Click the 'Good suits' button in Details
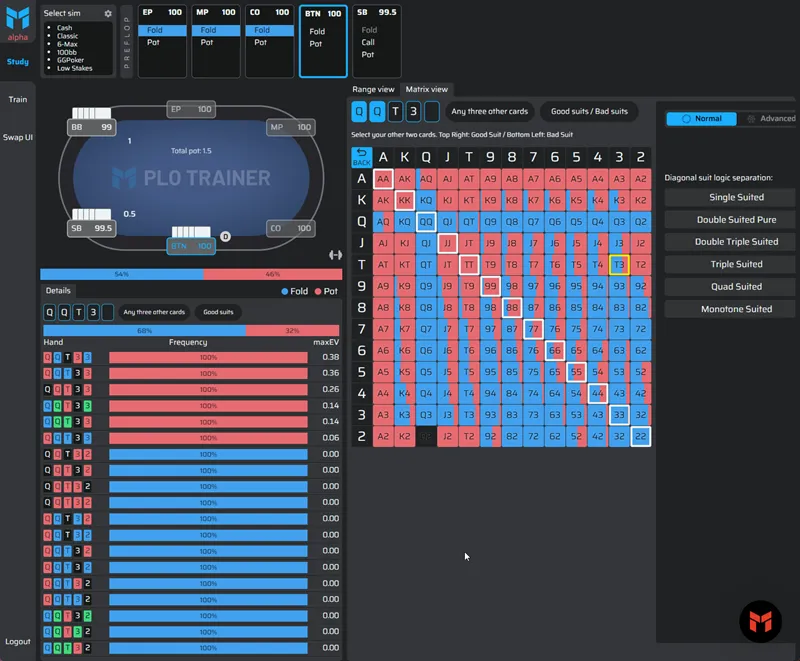Viewport: 800px width, 661px height. [218, 312]
